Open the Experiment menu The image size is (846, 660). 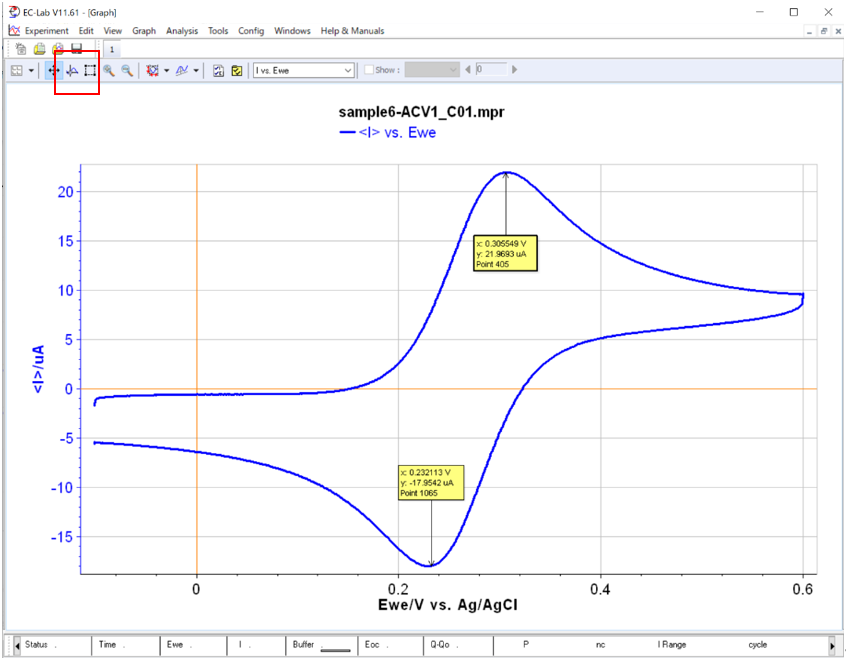[47, 31]
